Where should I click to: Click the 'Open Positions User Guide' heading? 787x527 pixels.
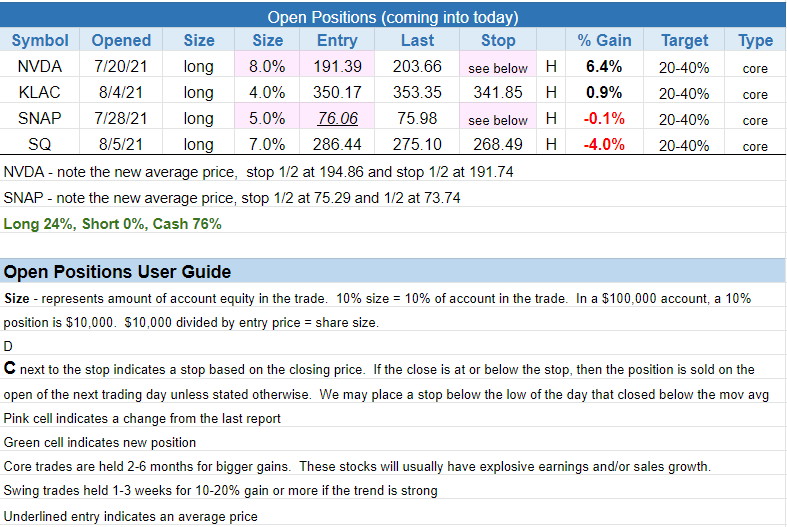[117, 272]
